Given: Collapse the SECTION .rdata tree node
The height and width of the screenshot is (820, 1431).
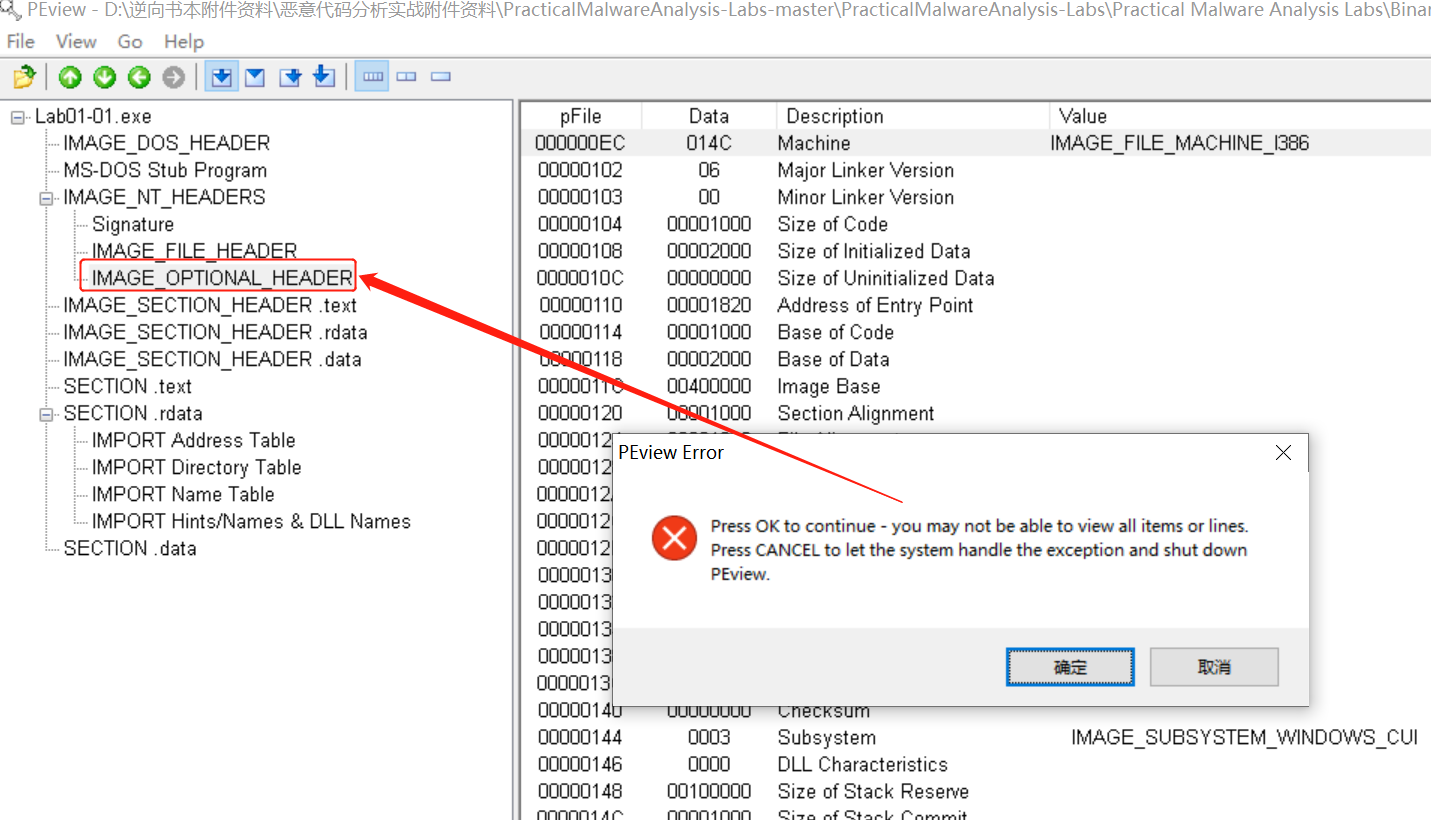Looking at the screenshot, I should (x=46, y=414).
